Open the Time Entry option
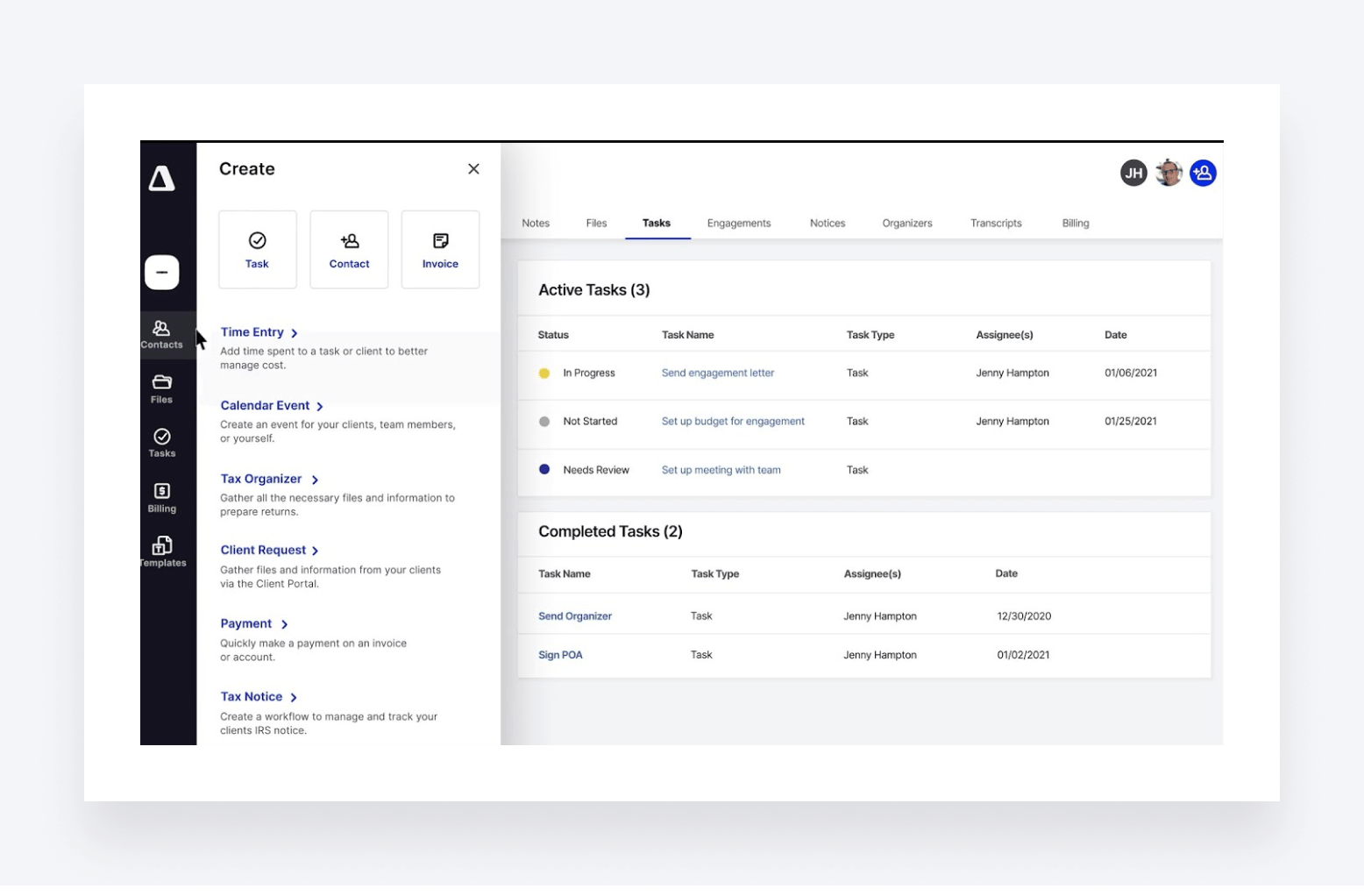Screen dimensions: 1364x896 click(252, 332)
